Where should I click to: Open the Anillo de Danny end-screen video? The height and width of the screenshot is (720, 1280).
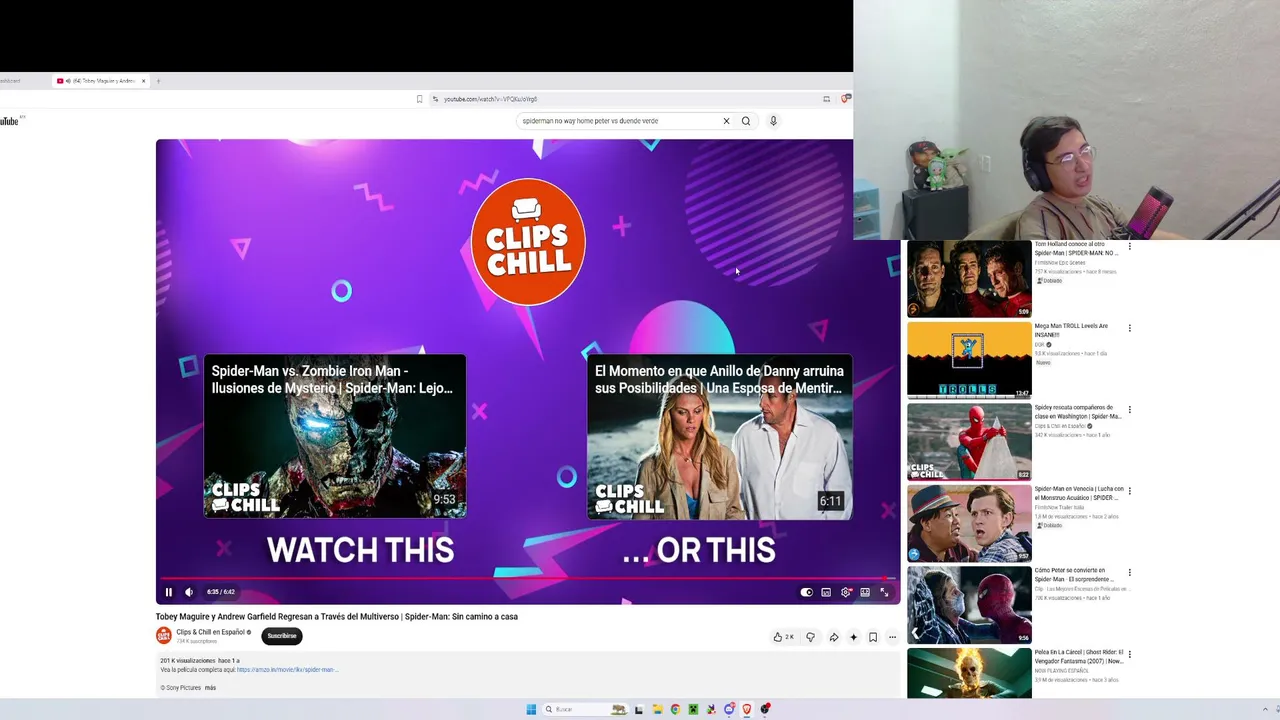[x=719, y=437]
